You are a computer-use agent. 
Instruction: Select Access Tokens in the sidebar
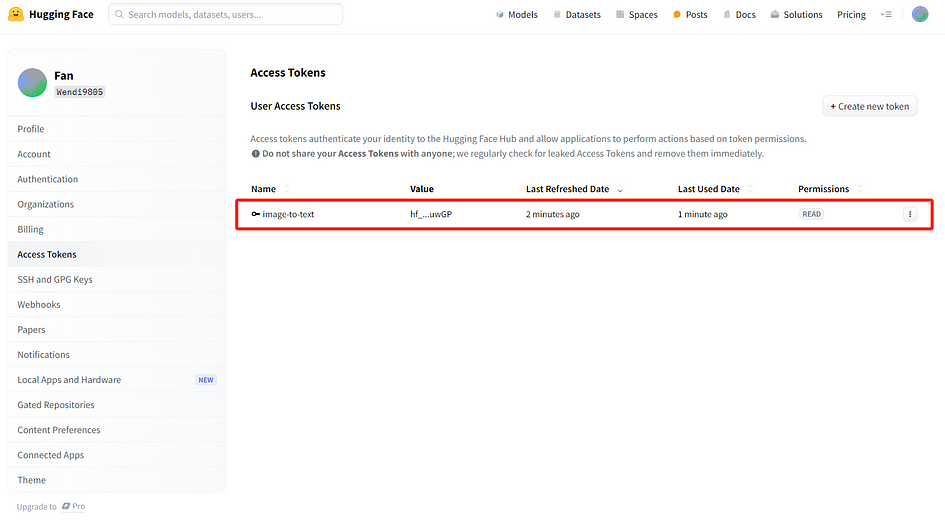click(117, 254)
